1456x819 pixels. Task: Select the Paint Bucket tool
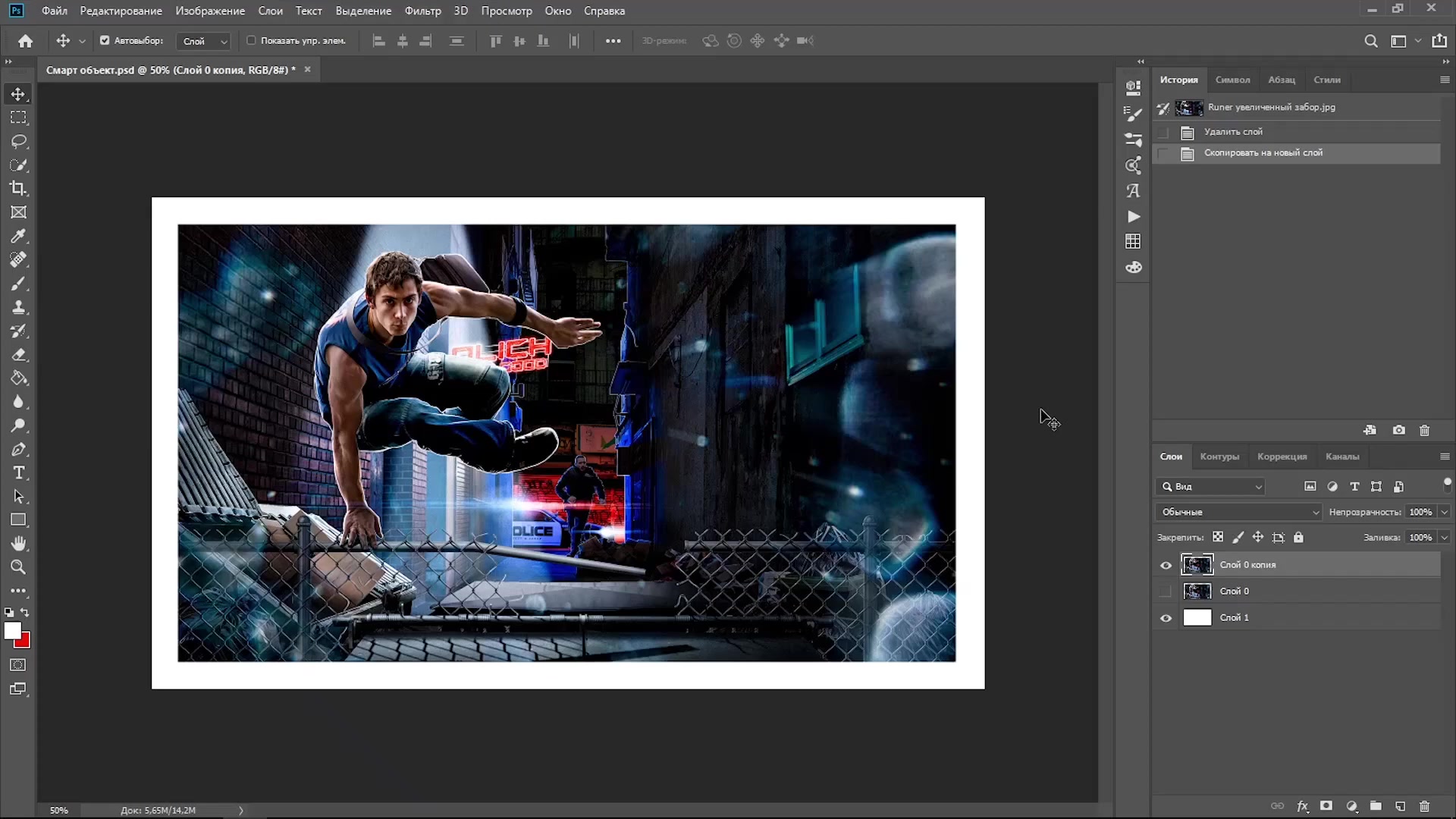[x=18, y=378]
